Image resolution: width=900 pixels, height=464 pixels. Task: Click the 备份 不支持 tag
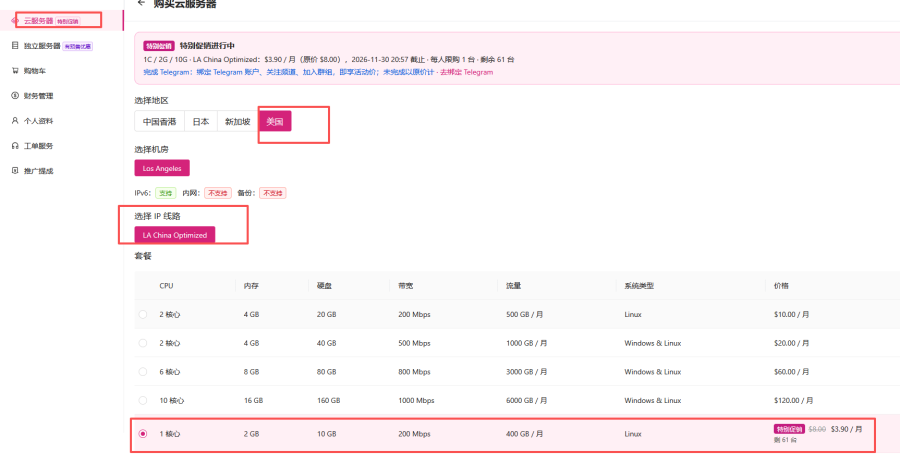[x=273, y=193]
